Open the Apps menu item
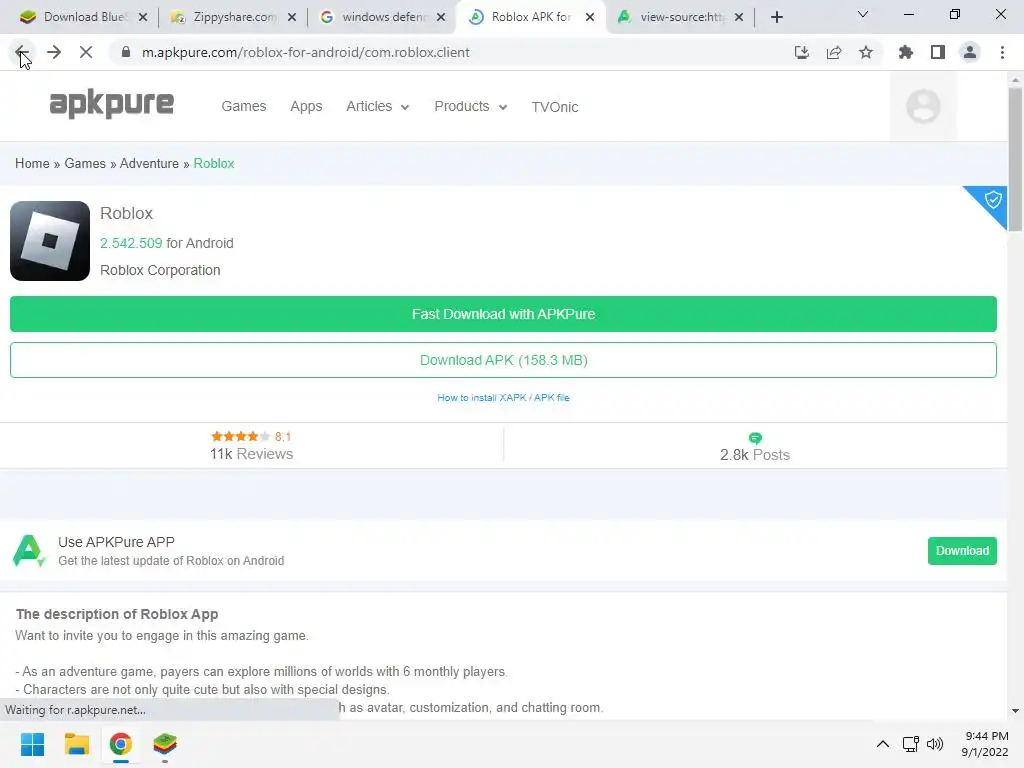This screenshot has height=768, width=1024. pos(306,106)
